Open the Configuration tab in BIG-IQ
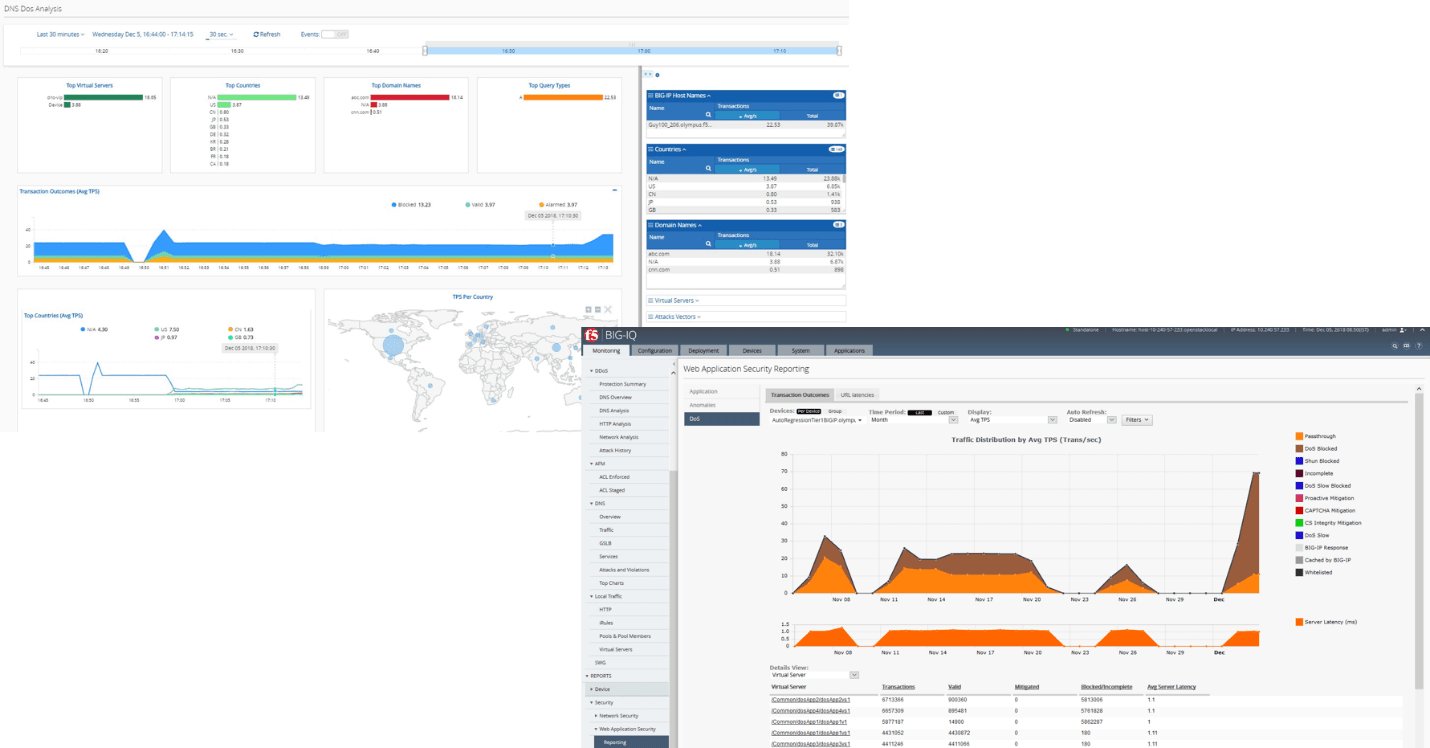This screenshot has height=748, width=1430. [656, 350]
